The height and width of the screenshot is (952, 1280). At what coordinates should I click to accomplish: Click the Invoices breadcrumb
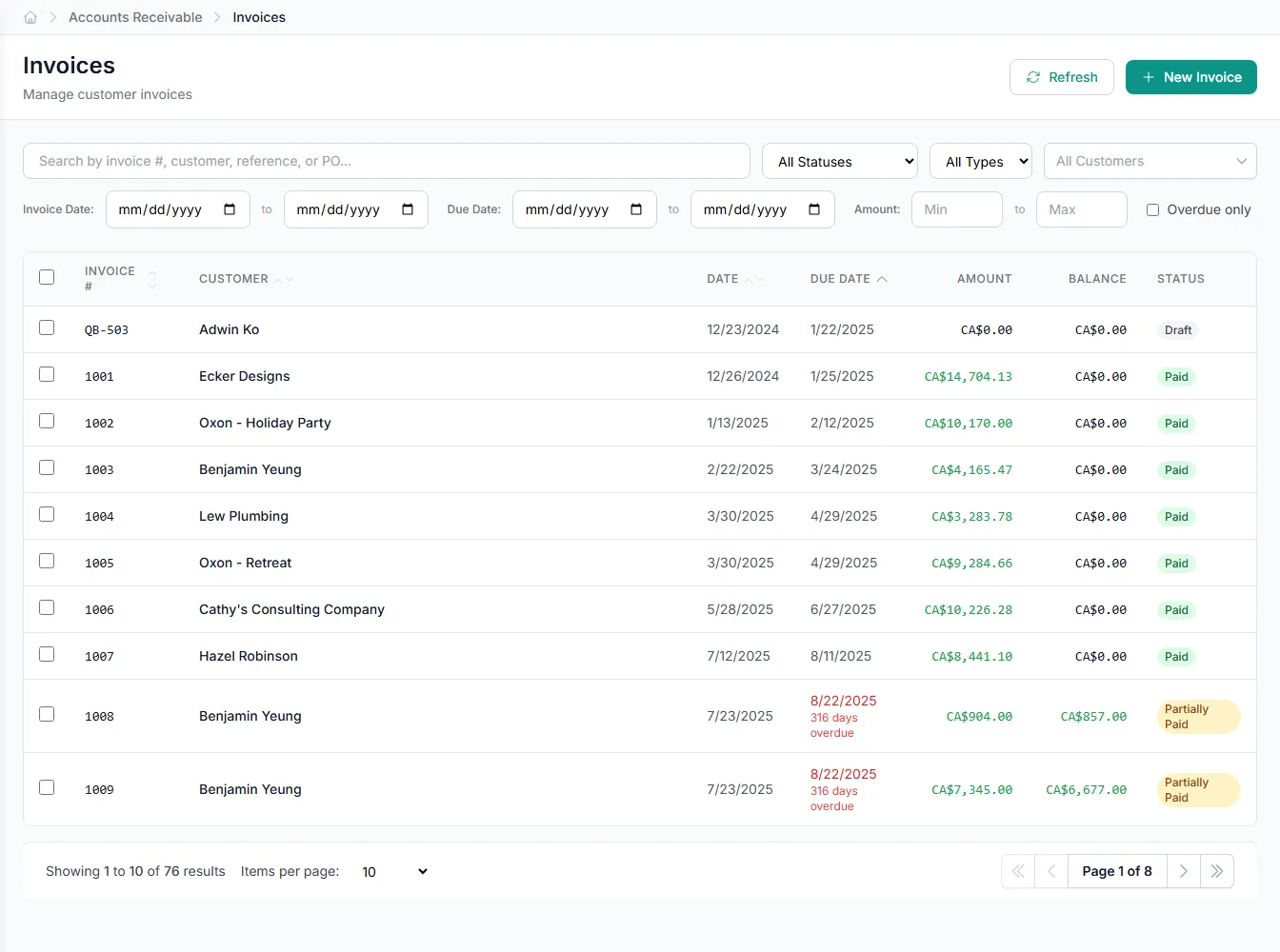(259, 17)
